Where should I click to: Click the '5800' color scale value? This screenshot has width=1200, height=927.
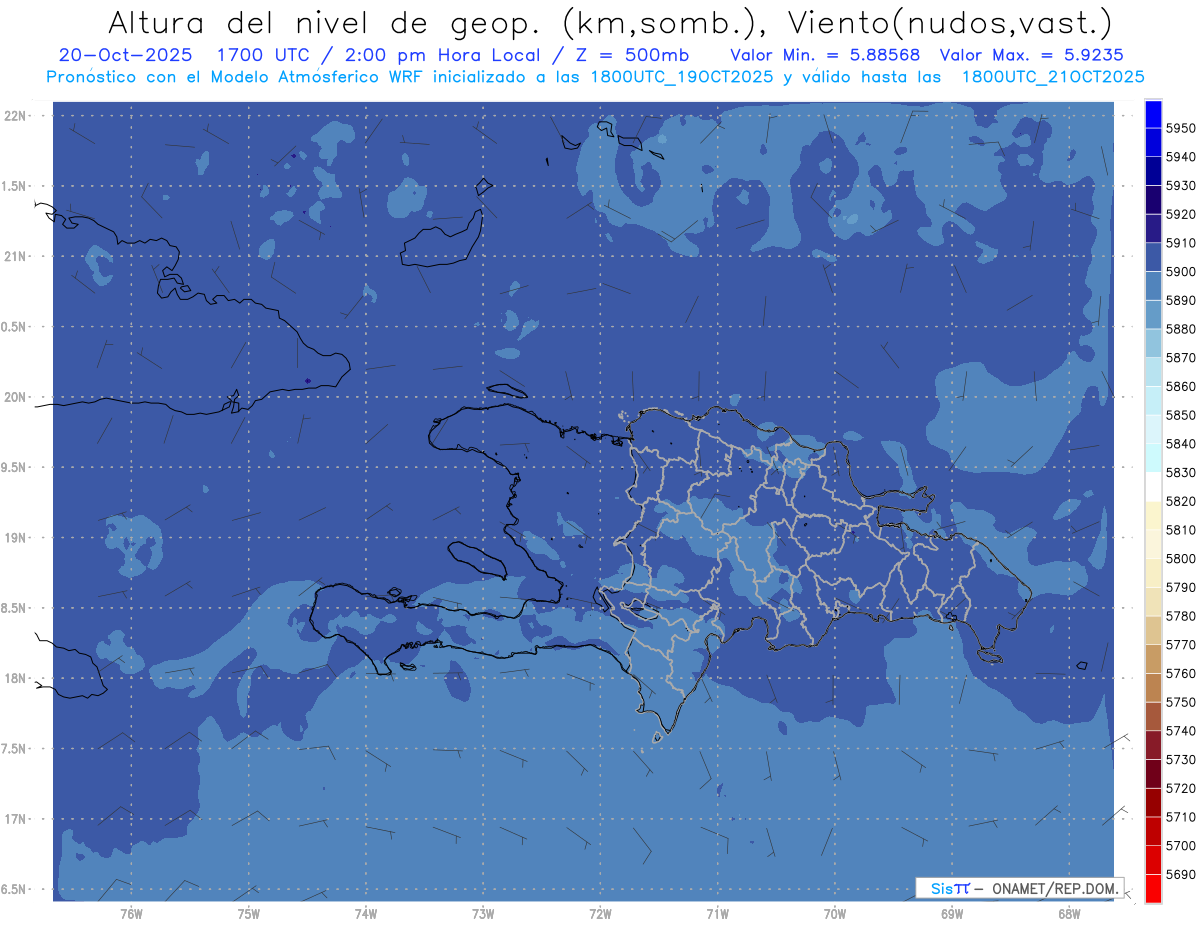(x=1181, y=558)
